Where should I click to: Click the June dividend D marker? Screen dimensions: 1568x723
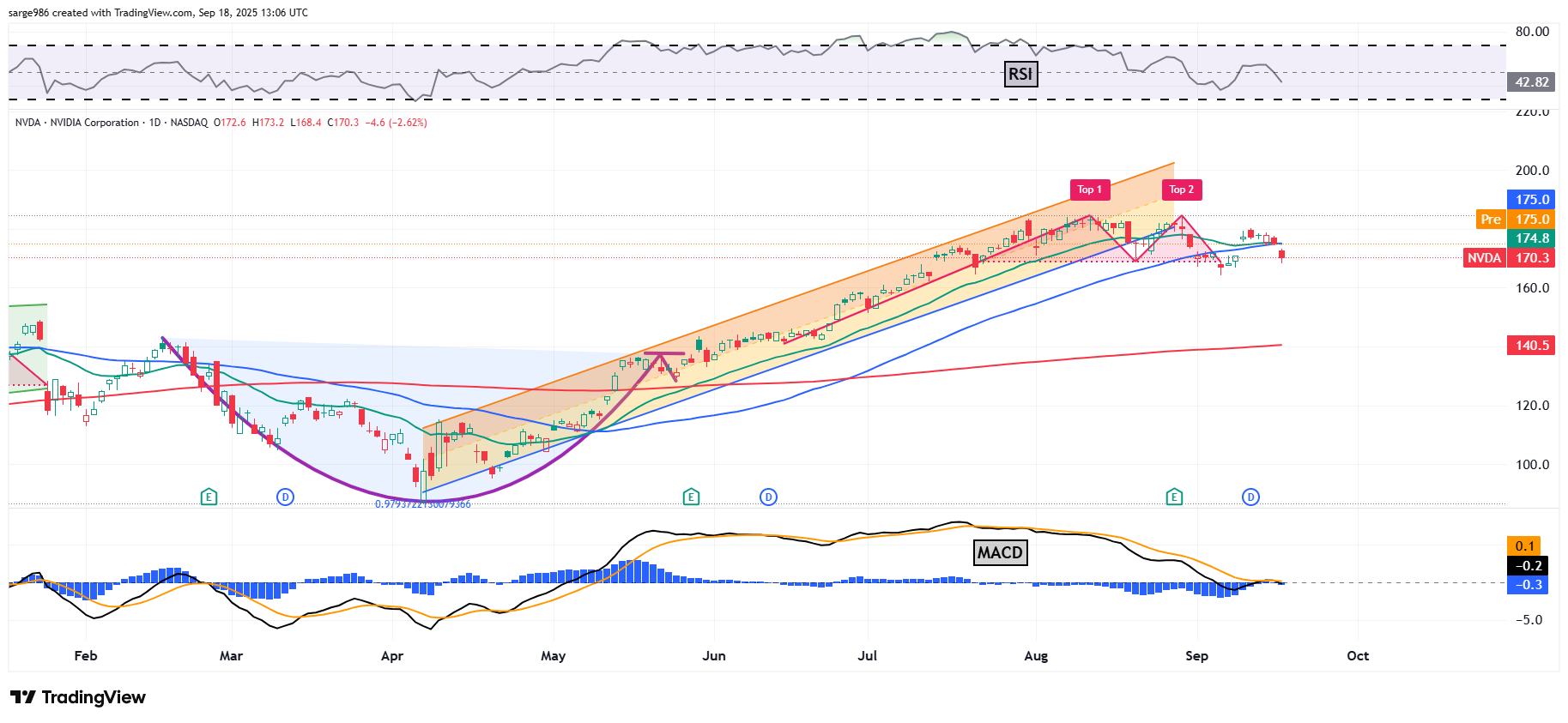768,497
